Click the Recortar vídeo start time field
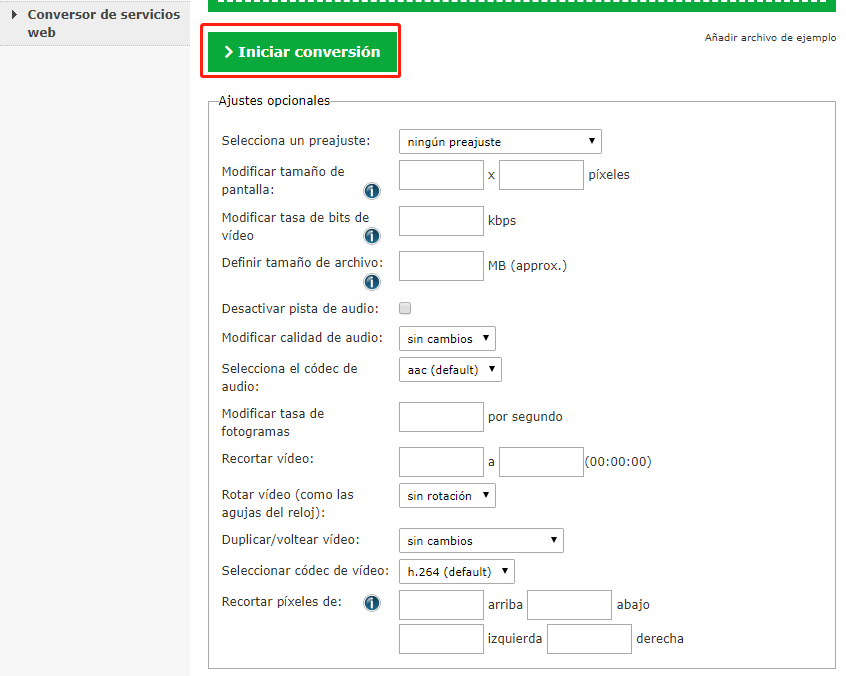This screenshot has width=846, height=676. (441, 462)
